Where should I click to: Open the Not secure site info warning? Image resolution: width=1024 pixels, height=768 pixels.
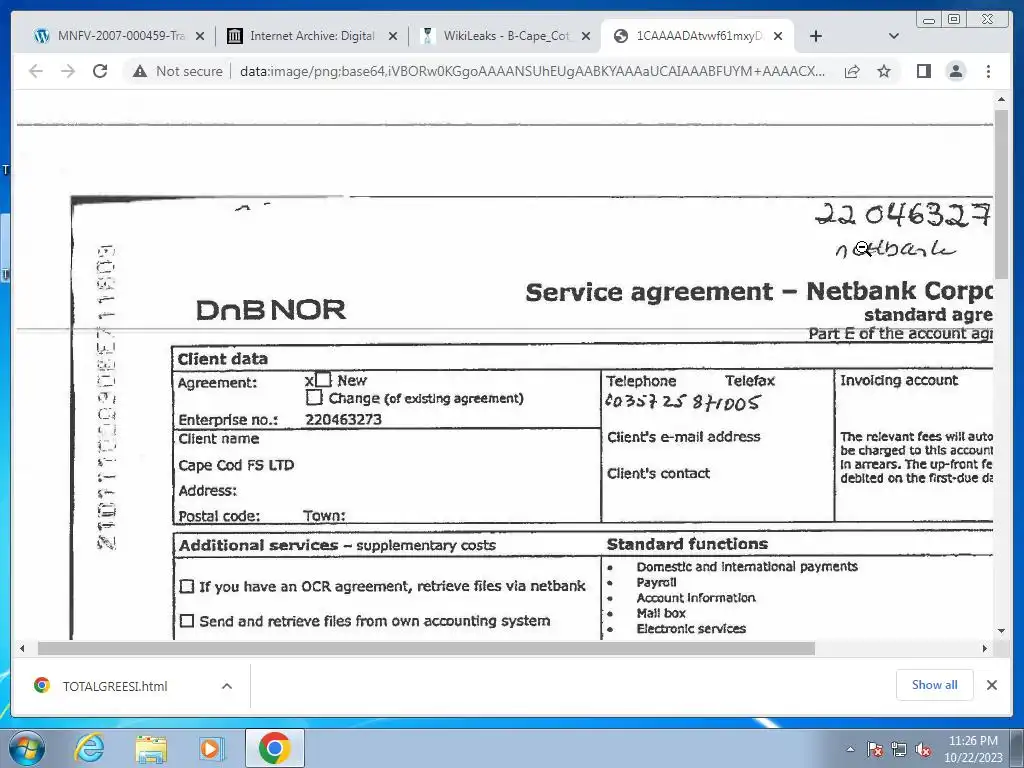[178, 71]
